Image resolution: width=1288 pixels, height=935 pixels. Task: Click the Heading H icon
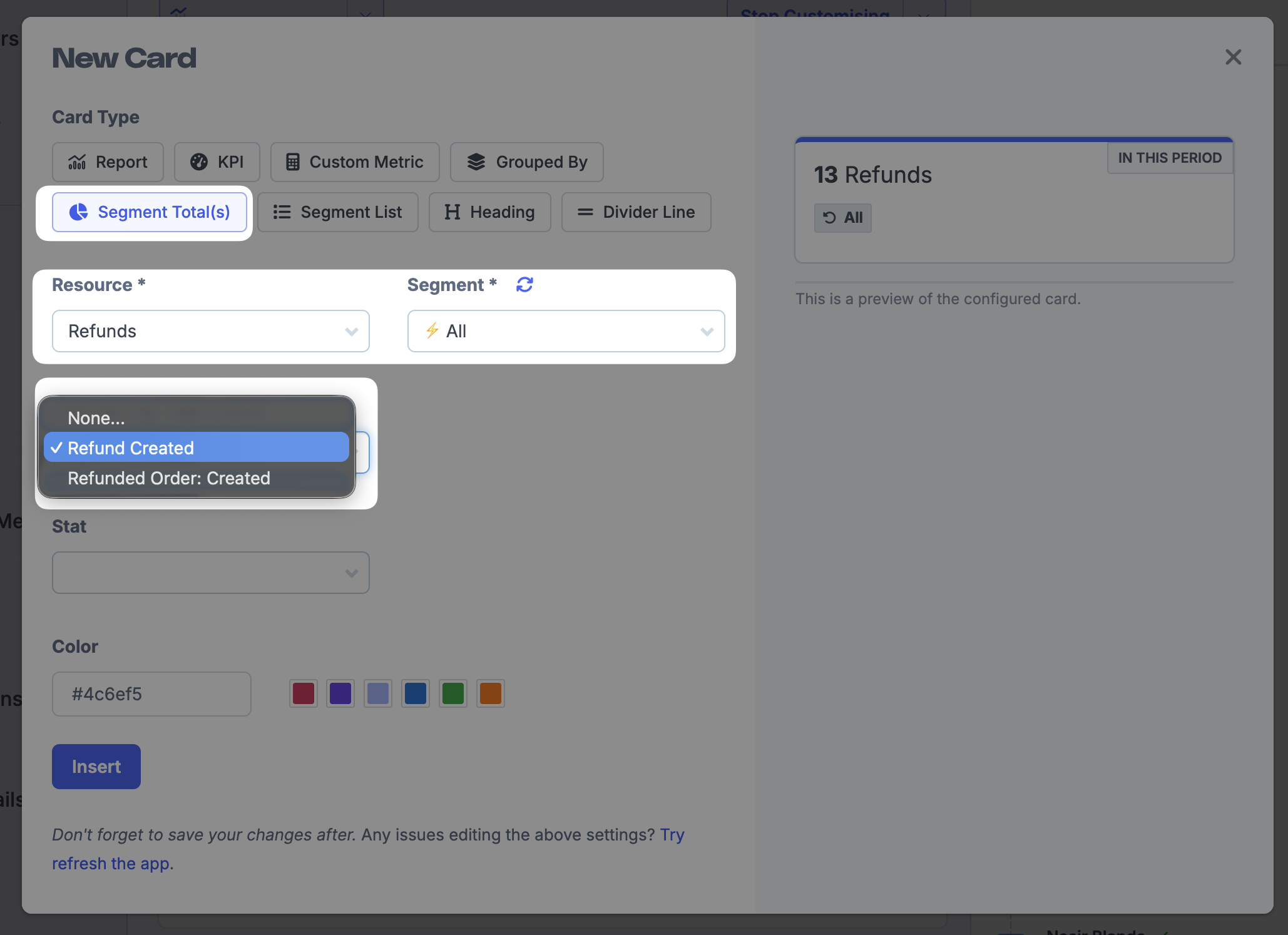click(452, 212)
